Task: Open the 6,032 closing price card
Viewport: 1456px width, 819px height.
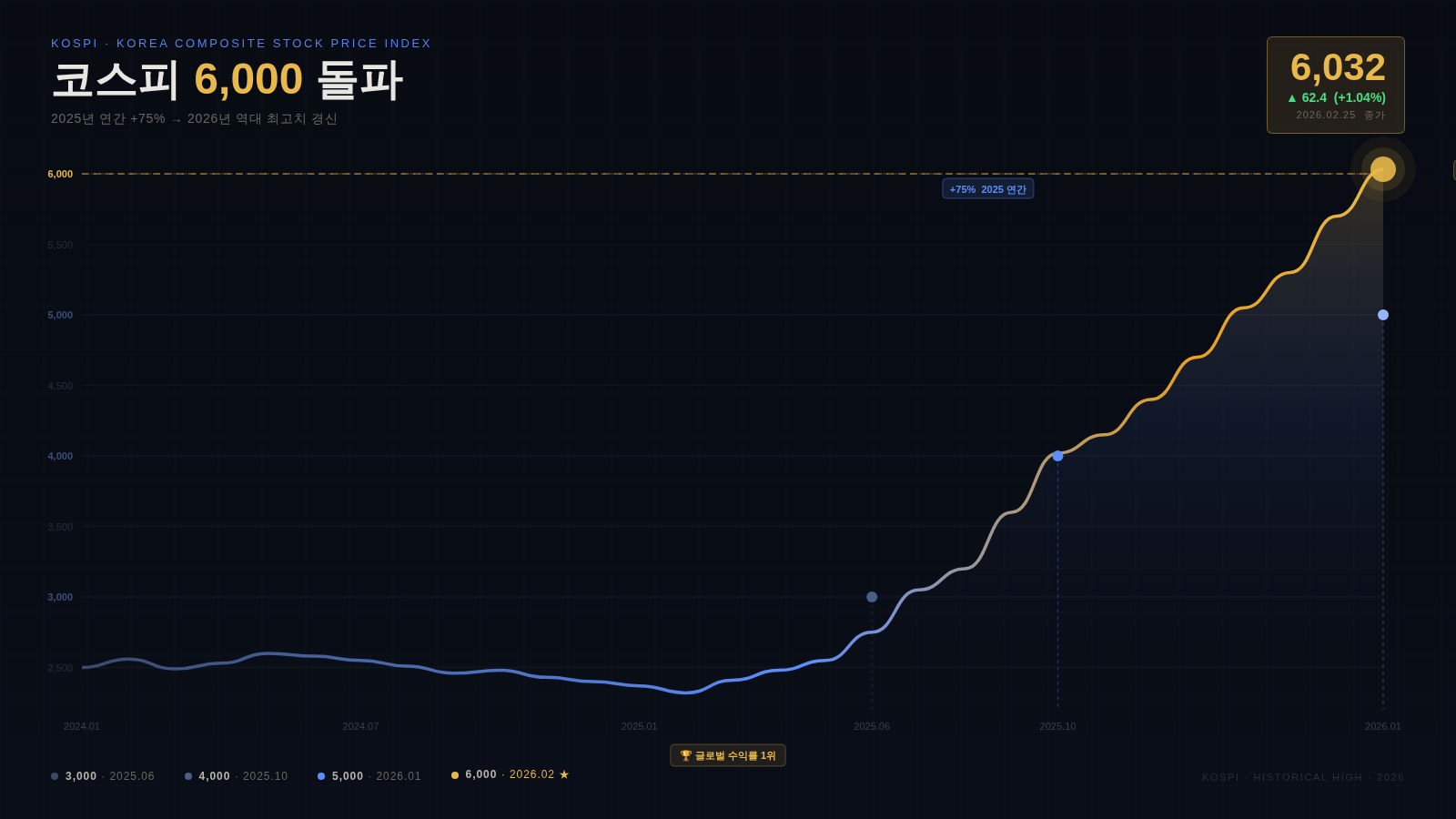Action: click(1335, 85)
